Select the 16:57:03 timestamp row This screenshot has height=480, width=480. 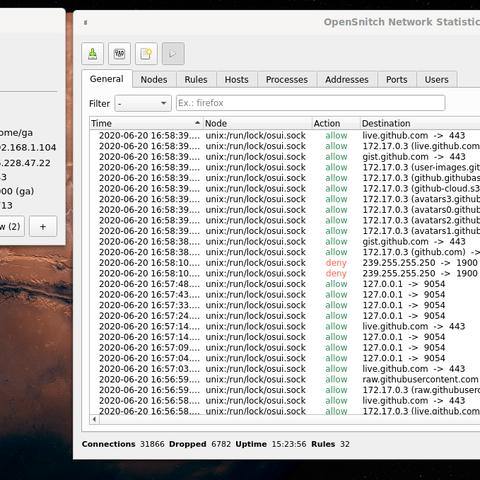coord(149,369)
